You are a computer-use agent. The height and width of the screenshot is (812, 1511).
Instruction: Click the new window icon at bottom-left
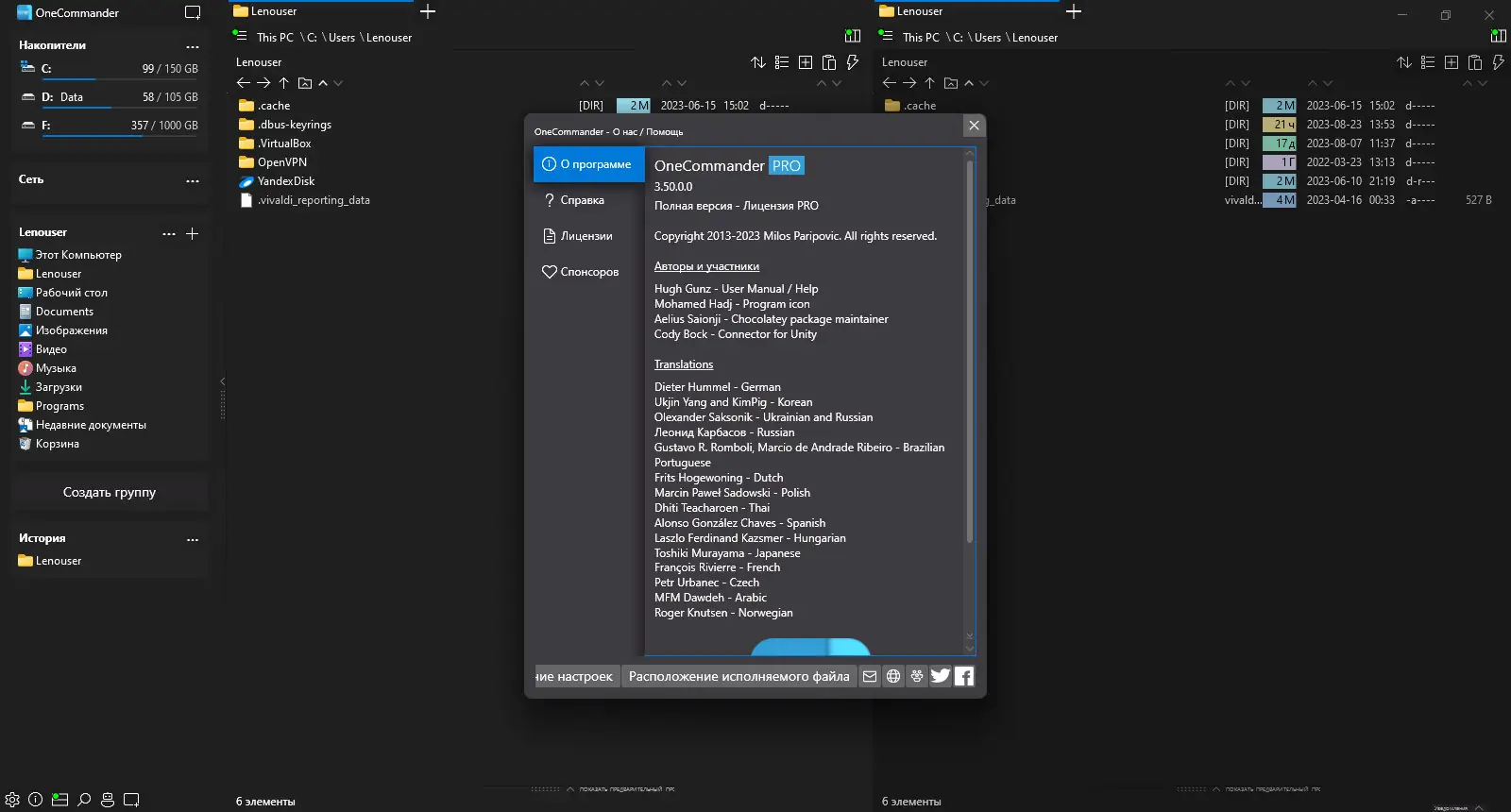click(131, 800)
